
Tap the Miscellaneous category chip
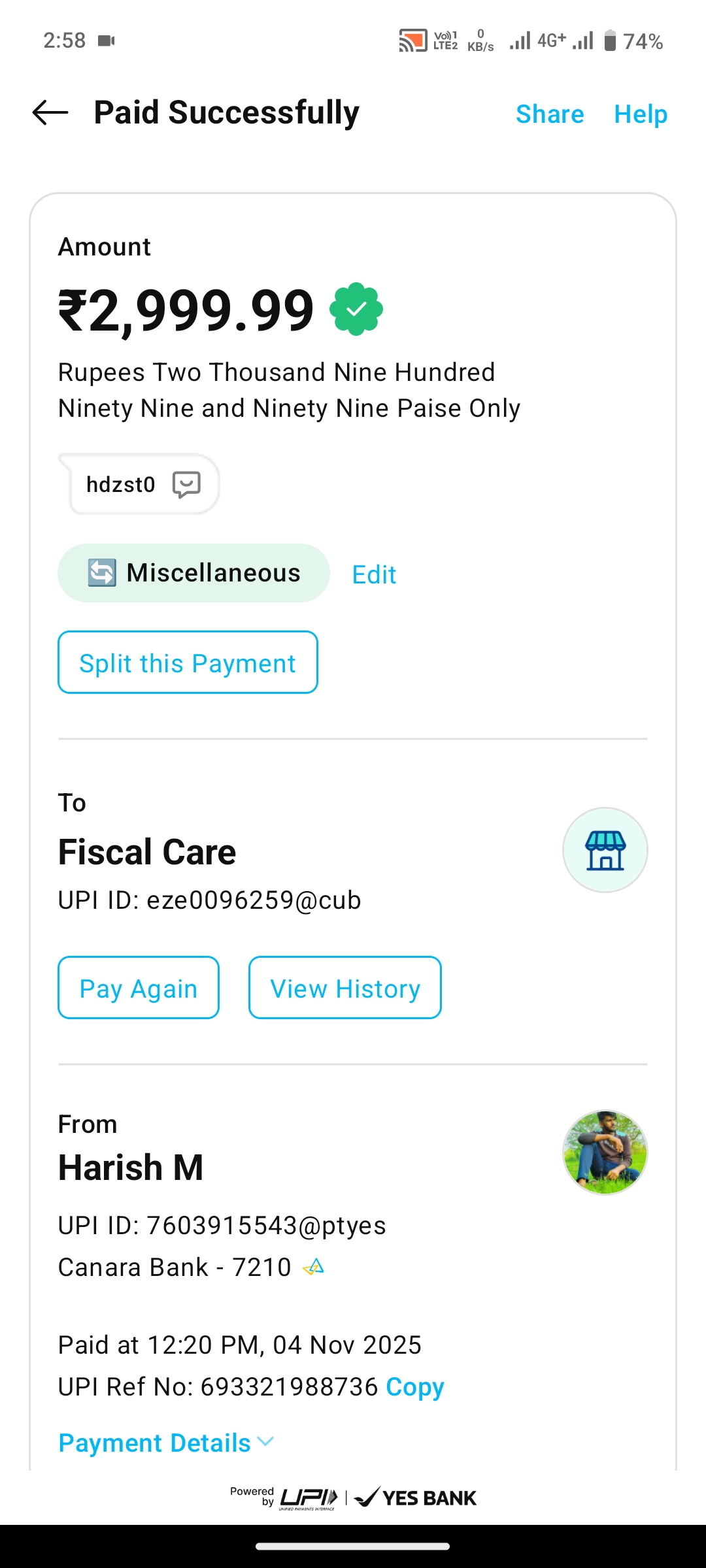click(193, 573)
